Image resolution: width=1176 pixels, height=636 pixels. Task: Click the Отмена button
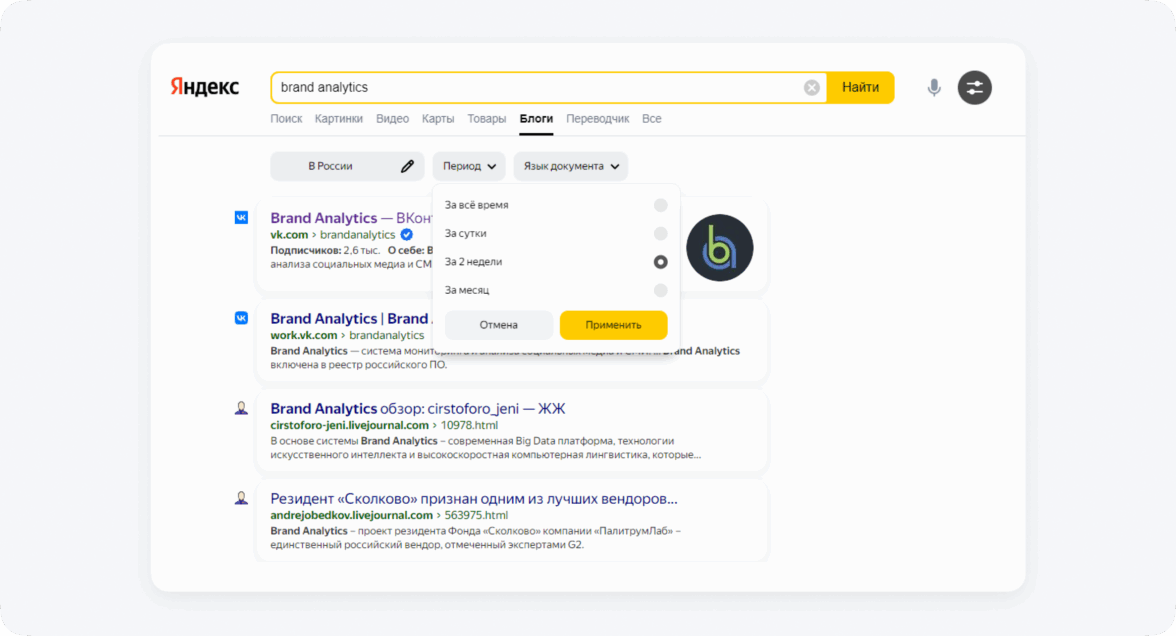coord(499,325)
